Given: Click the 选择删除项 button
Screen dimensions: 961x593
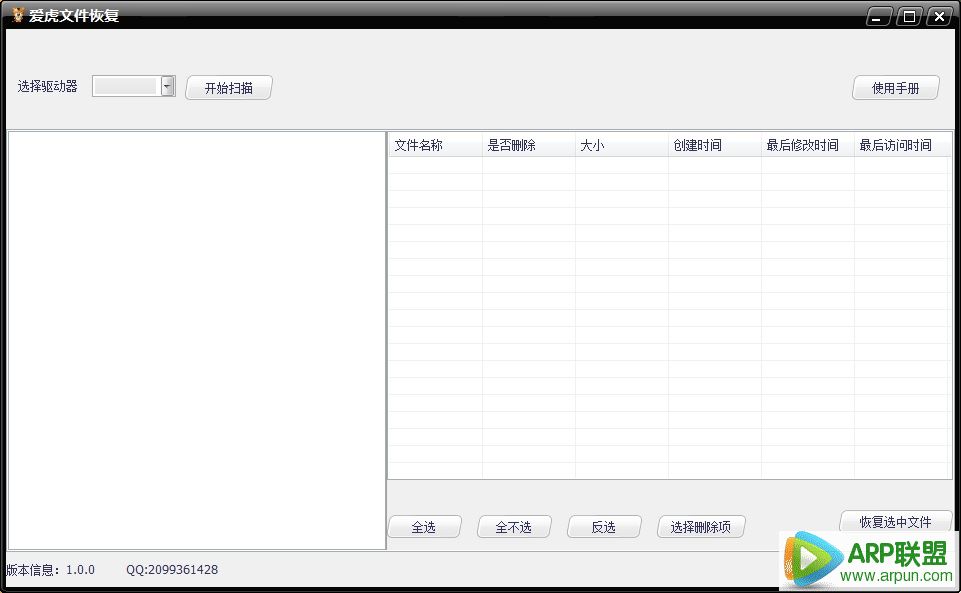Looking at the screenshot, I should click(x=701, y=527).
